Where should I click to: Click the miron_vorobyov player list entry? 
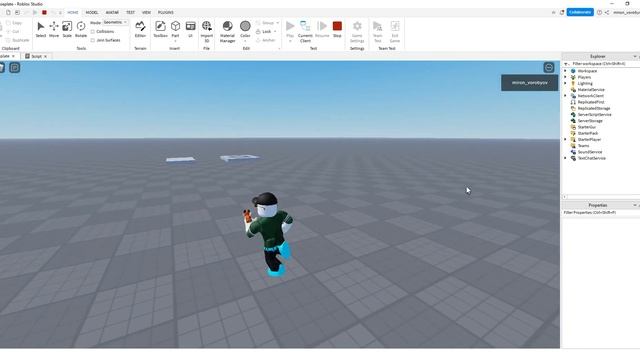(x=529, y=83)
